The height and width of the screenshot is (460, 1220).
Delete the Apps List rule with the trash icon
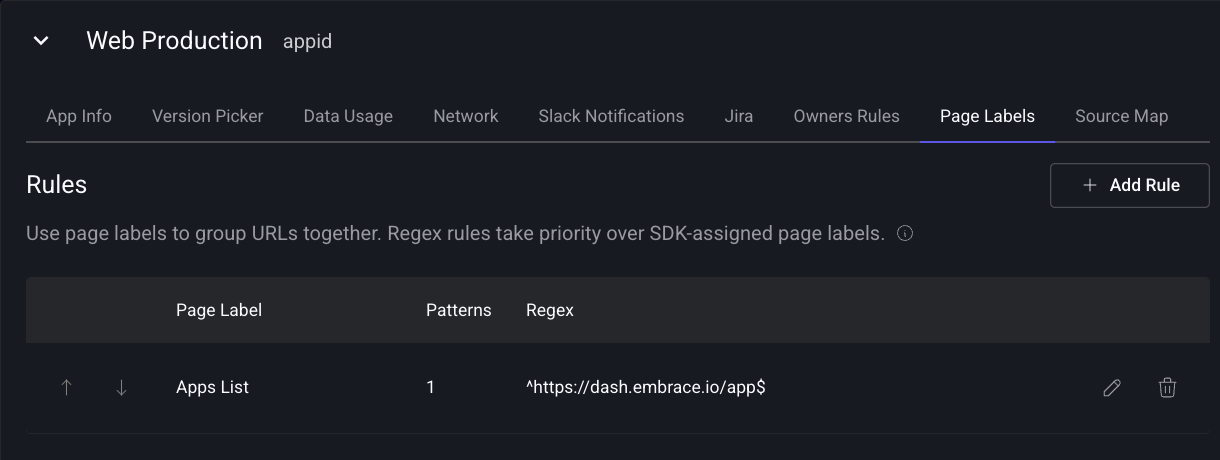(x=1167, y=388)
